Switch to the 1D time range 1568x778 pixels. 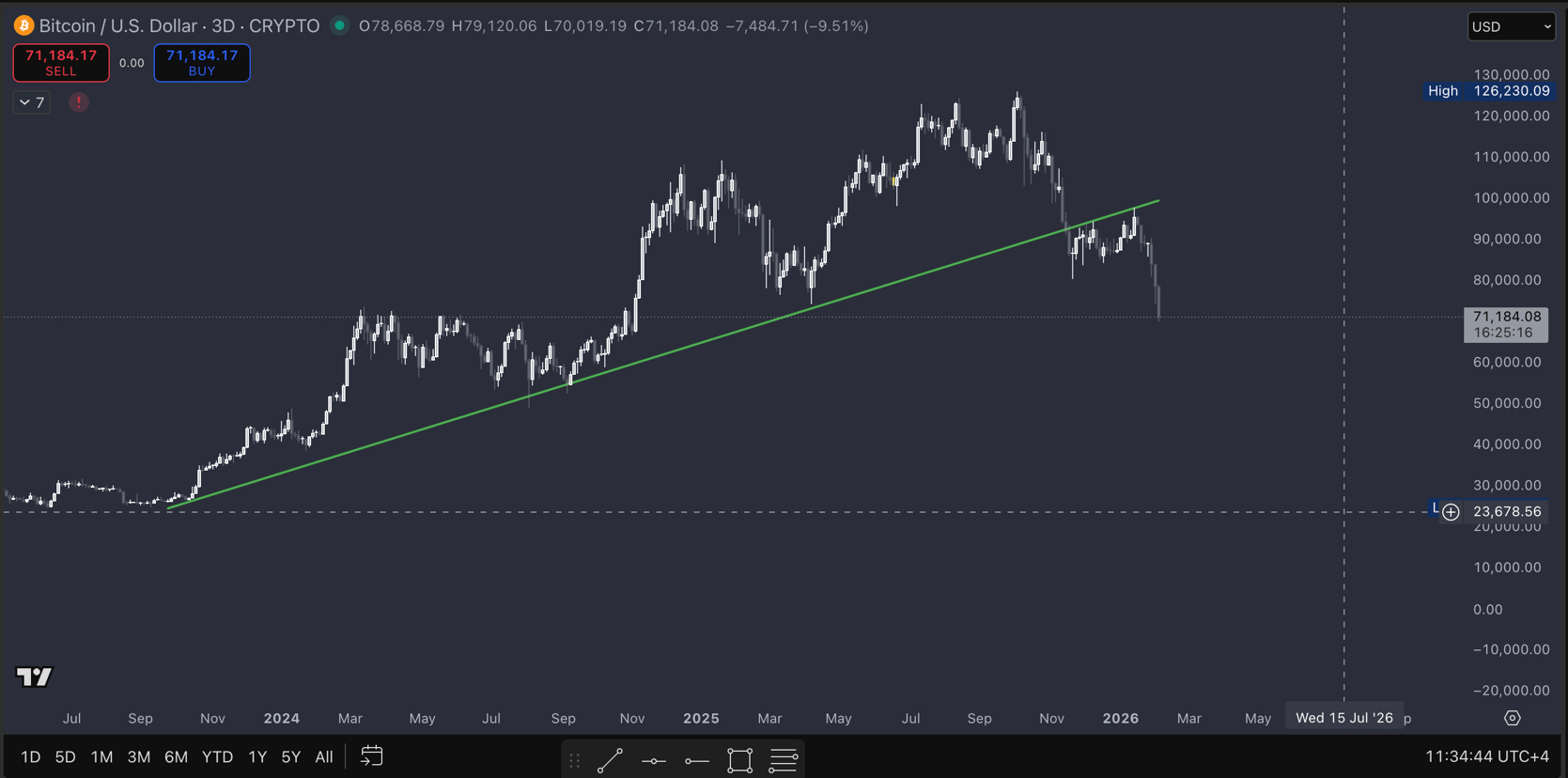[31, 756]
